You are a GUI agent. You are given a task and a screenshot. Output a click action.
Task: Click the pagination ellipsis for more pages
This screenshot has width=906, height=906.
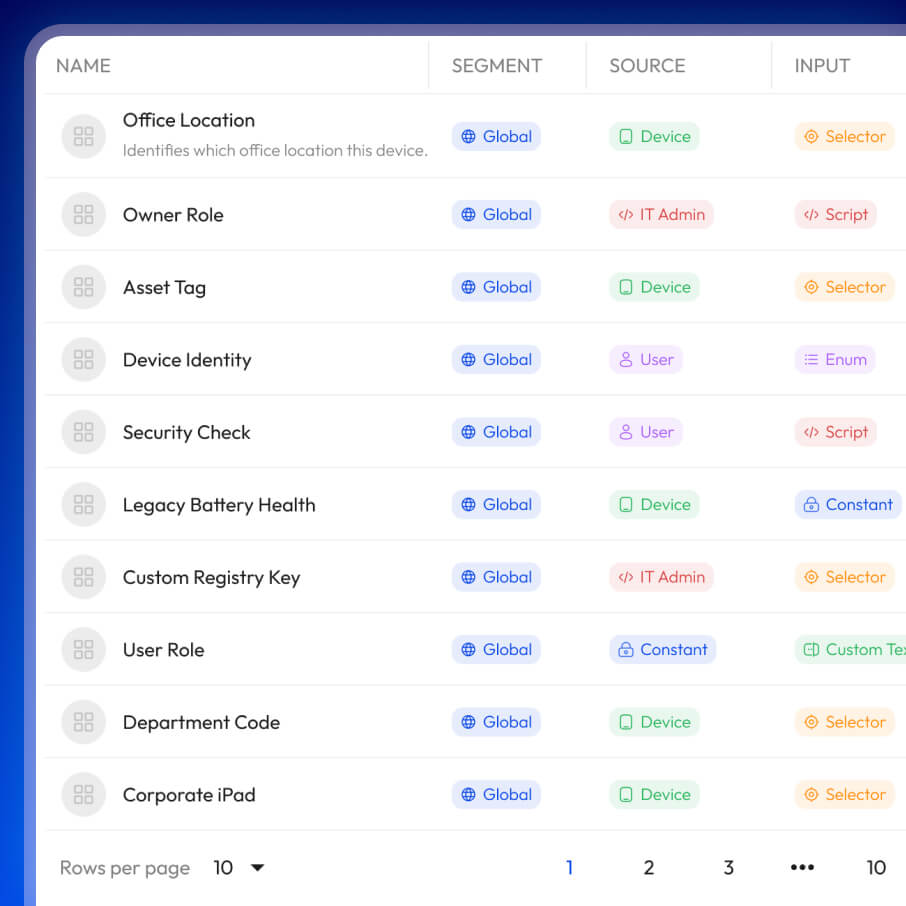point(803,867)
